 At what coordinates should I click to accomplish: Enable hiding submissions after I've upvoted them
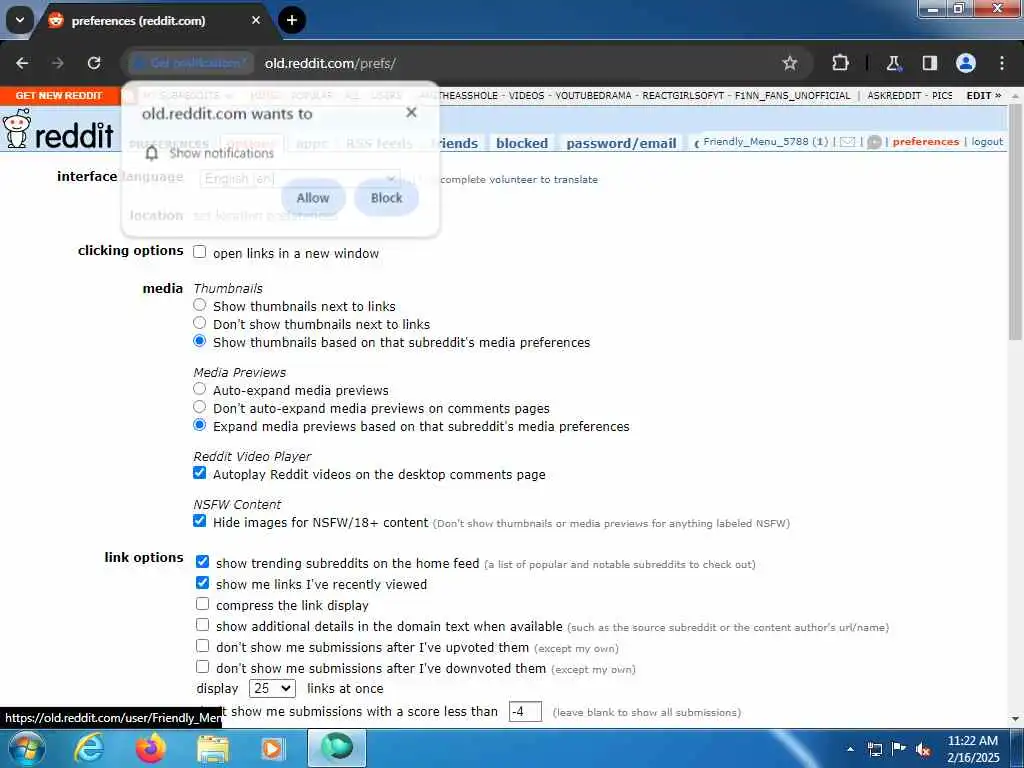tap(202, 646)
